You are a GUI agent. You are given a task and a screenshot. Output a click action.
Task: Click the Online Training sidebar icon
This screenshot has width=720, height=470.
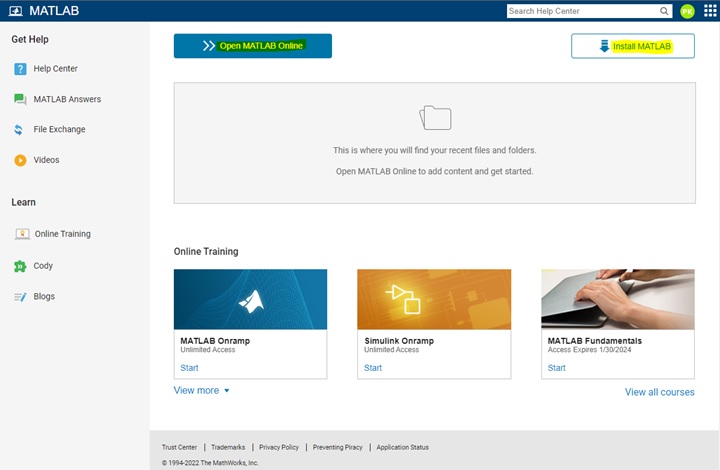[x=21, y=234]
